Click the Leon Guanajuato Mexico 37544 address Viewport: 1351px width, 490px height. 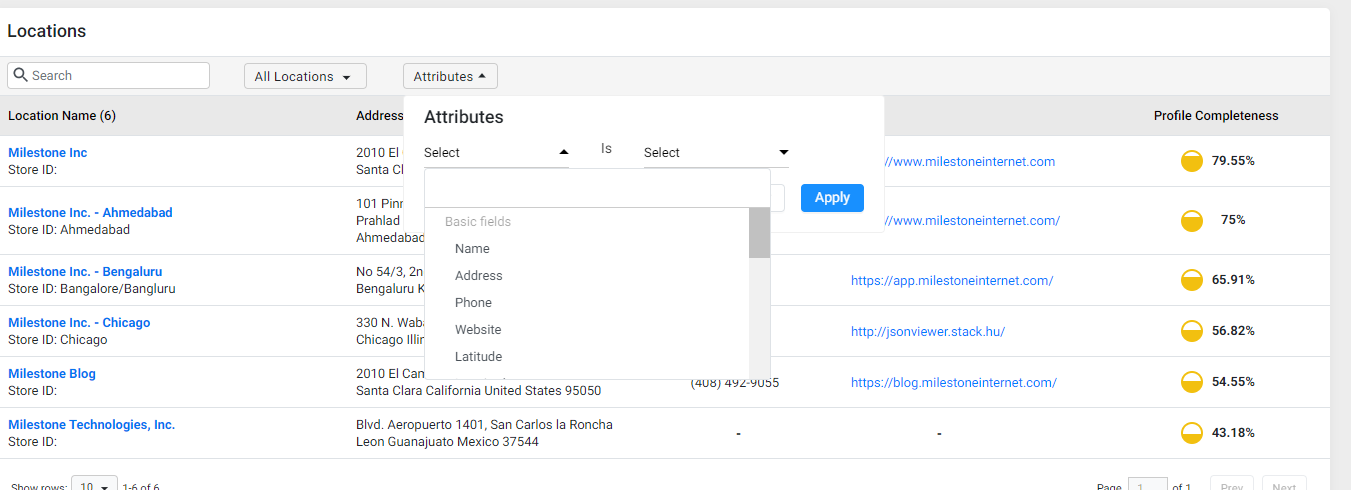pos(447,441)
